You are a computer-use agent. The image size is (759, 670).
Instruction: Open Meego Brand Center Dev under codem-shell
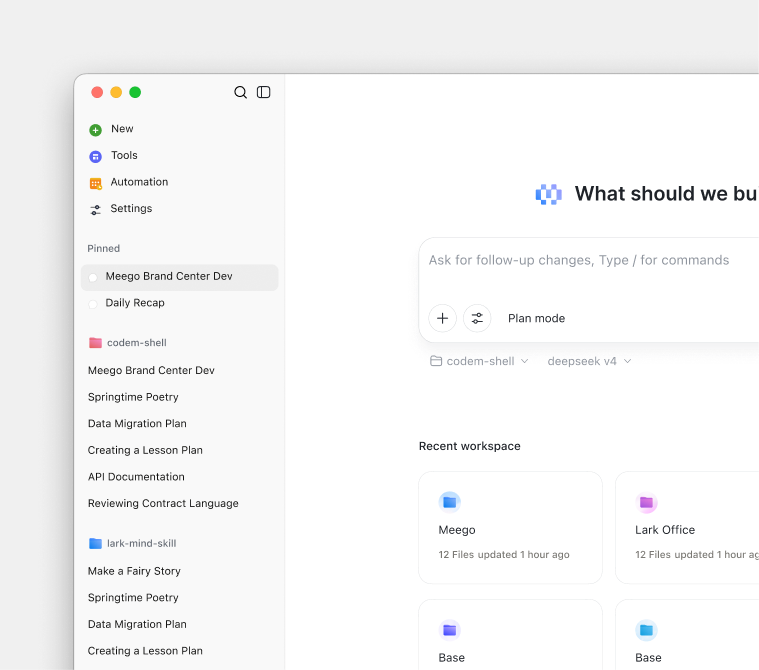151,370
